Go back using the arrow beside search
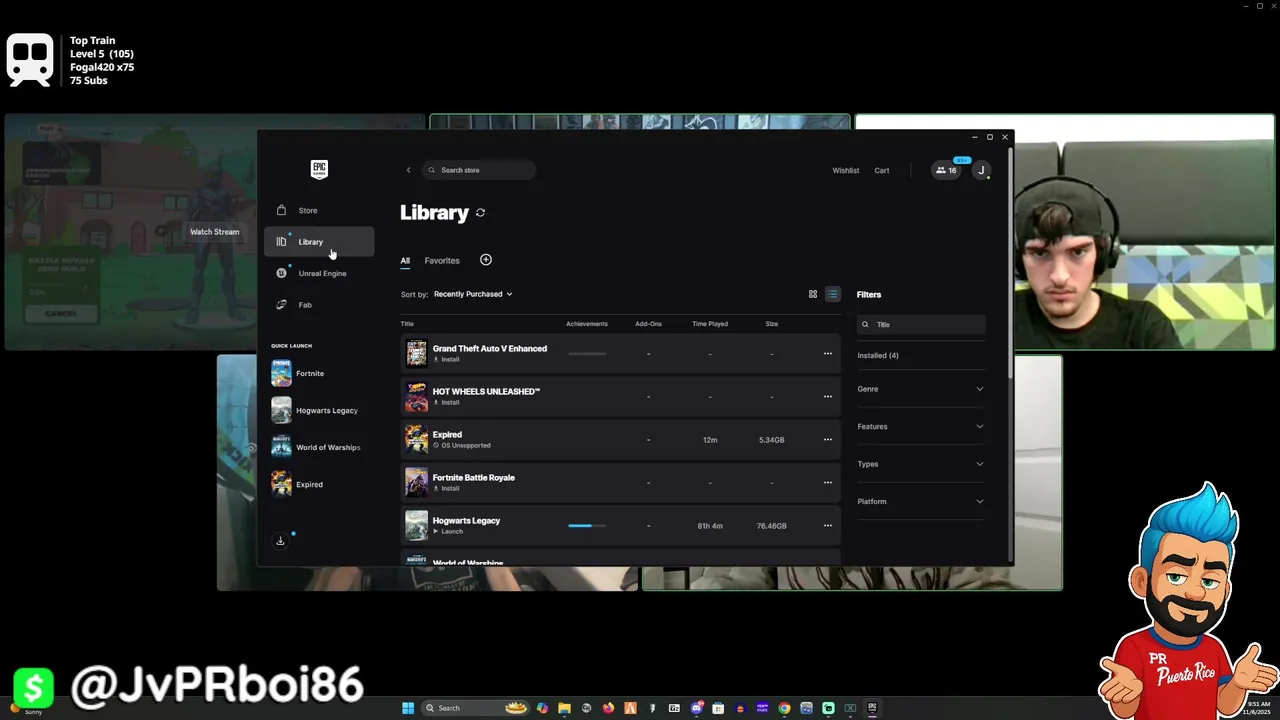 [x=408, y=170]
